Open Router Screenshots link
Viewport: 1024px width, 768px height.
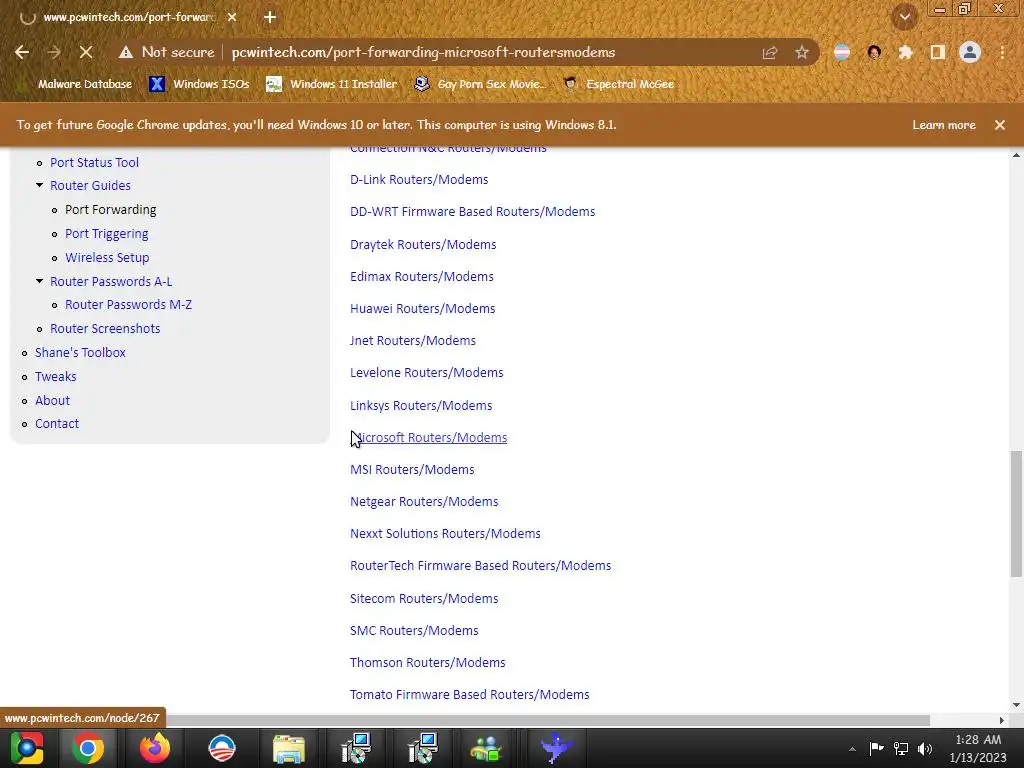[104, 328]
